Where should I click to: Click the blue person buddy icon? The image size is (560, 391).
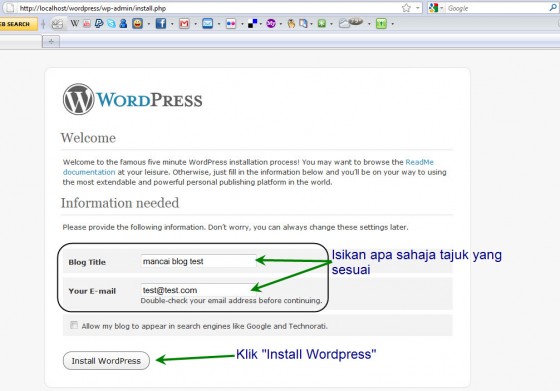coord(123,24)
